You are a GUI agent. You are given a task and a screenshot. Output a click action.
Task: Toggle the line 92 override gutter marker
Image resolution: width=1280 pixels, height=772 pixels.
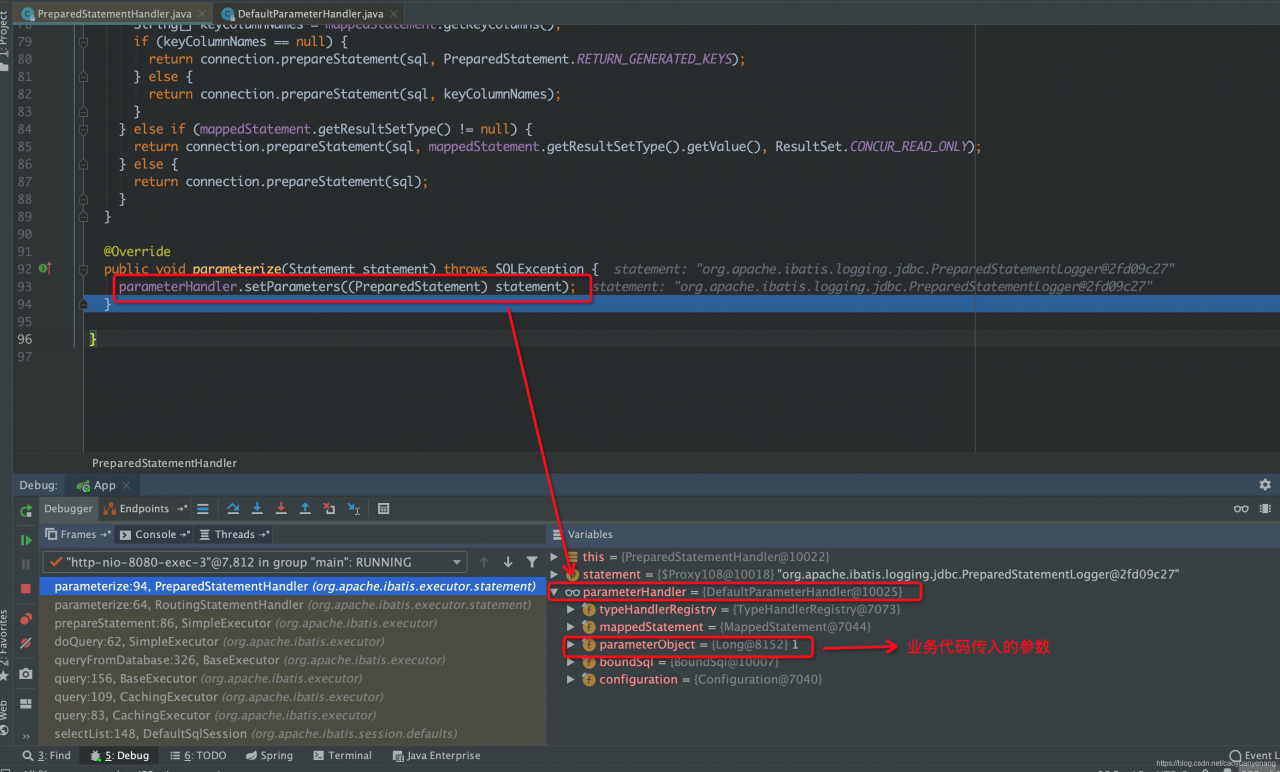tap(45, 269)
